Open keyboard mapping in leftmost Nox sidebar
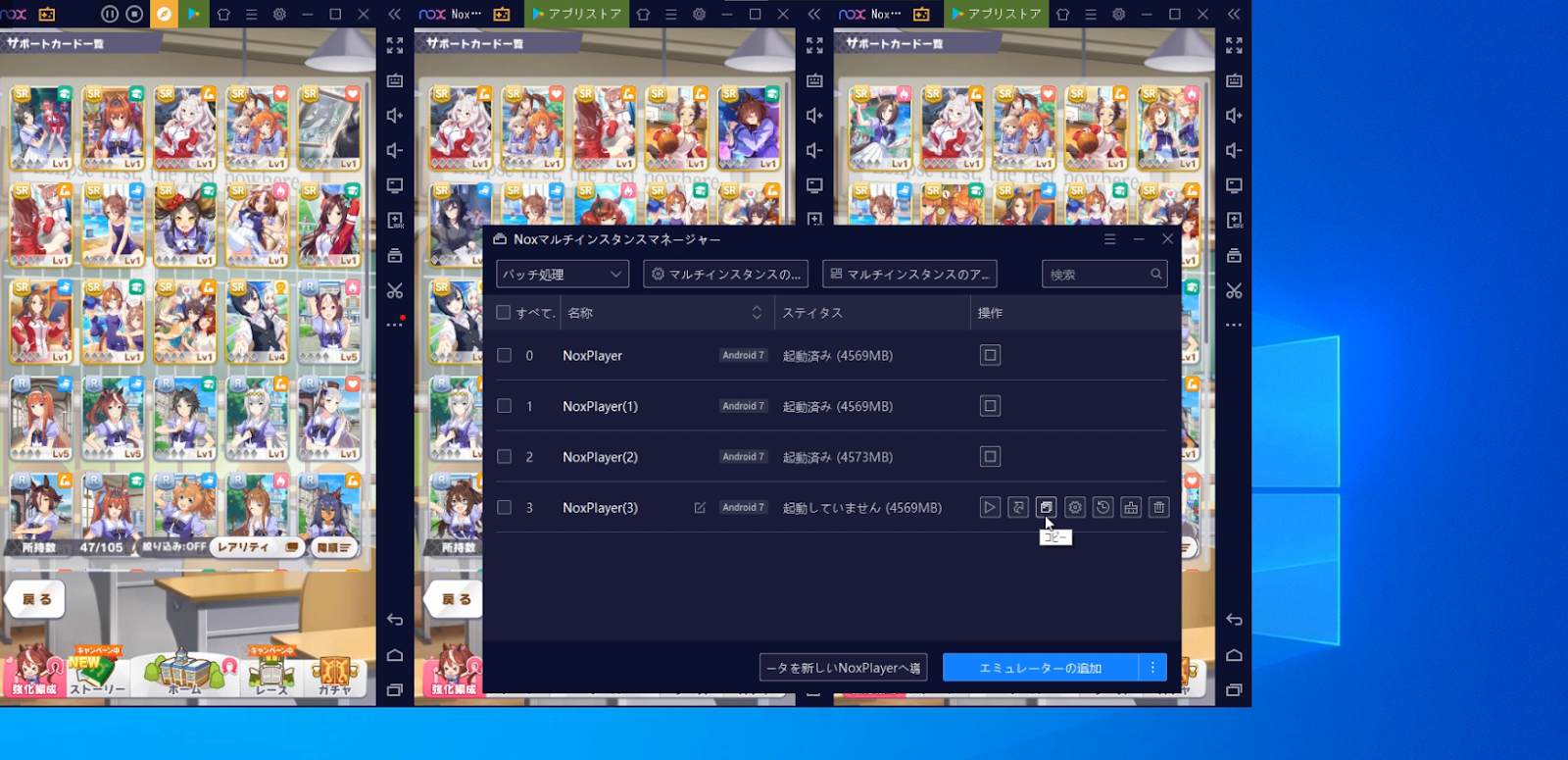This screenshot has height=760, width=1568. (x=395, y=80)
